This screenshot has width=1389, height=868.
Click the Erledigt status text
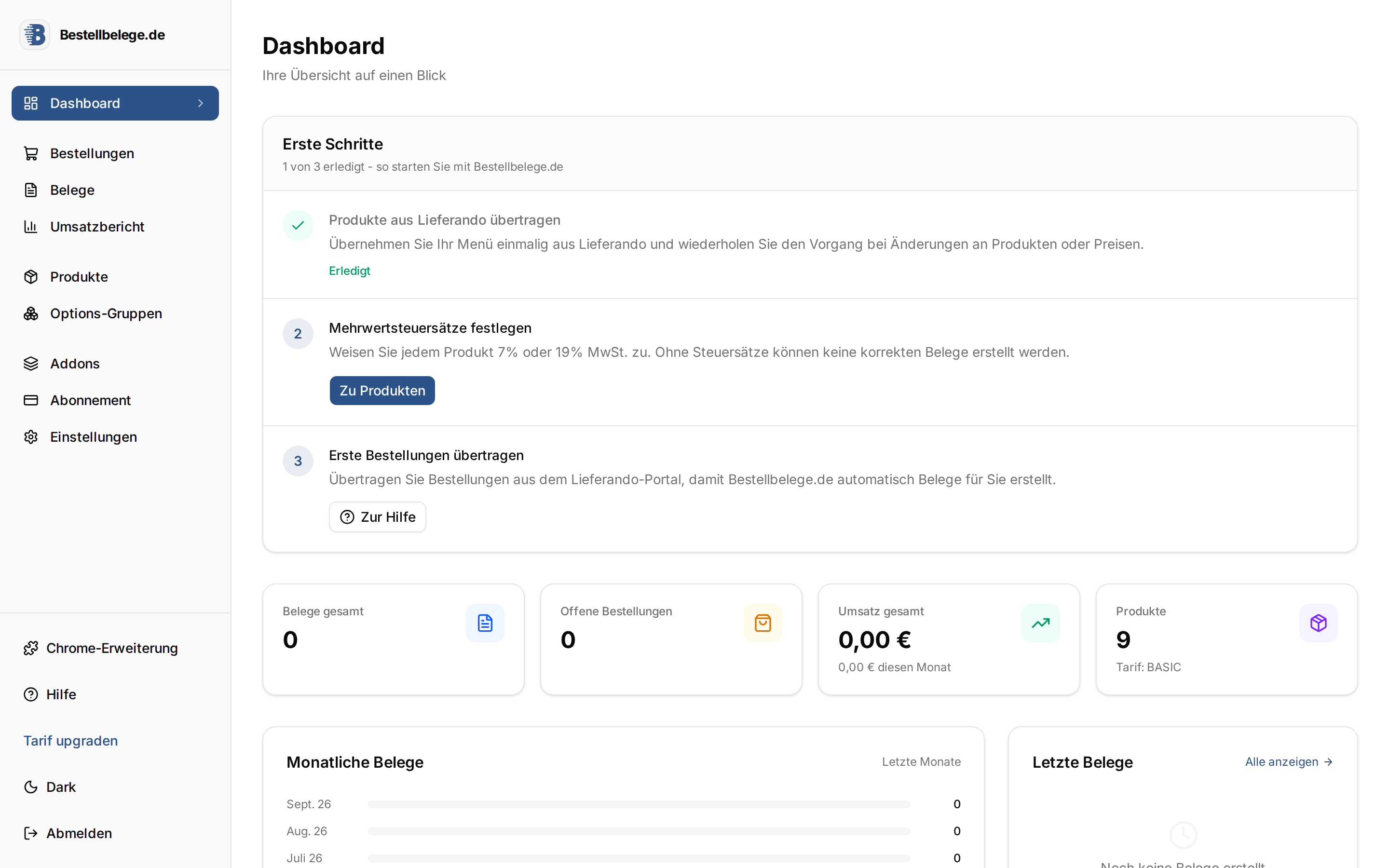click(350, 271)
